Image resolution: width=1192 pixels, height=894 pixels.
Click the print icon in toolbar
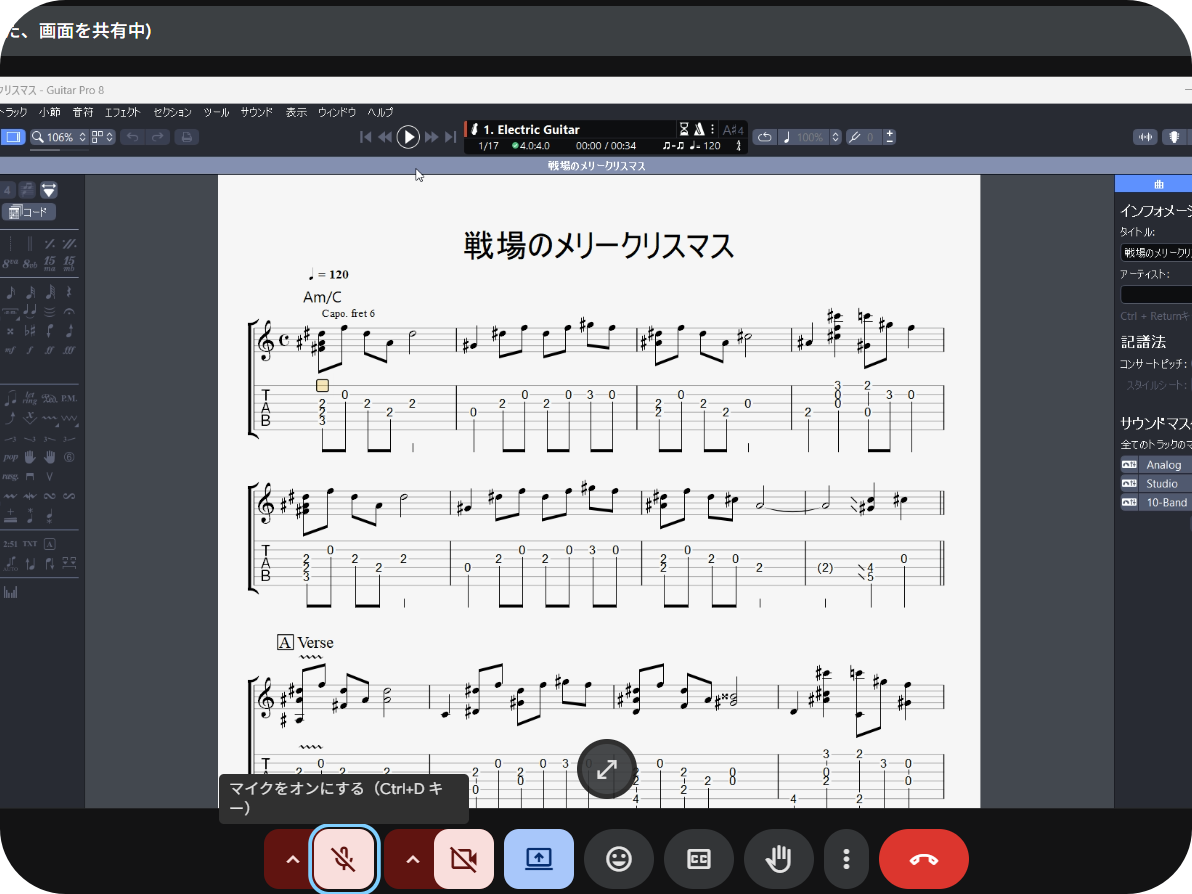pos(186,137)
